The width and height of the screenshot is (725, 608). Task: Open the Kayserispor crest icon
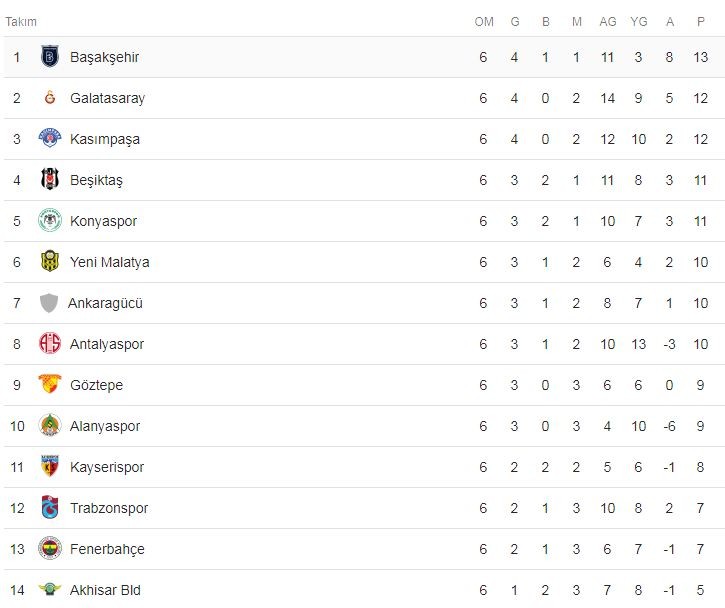pos(49,467)
